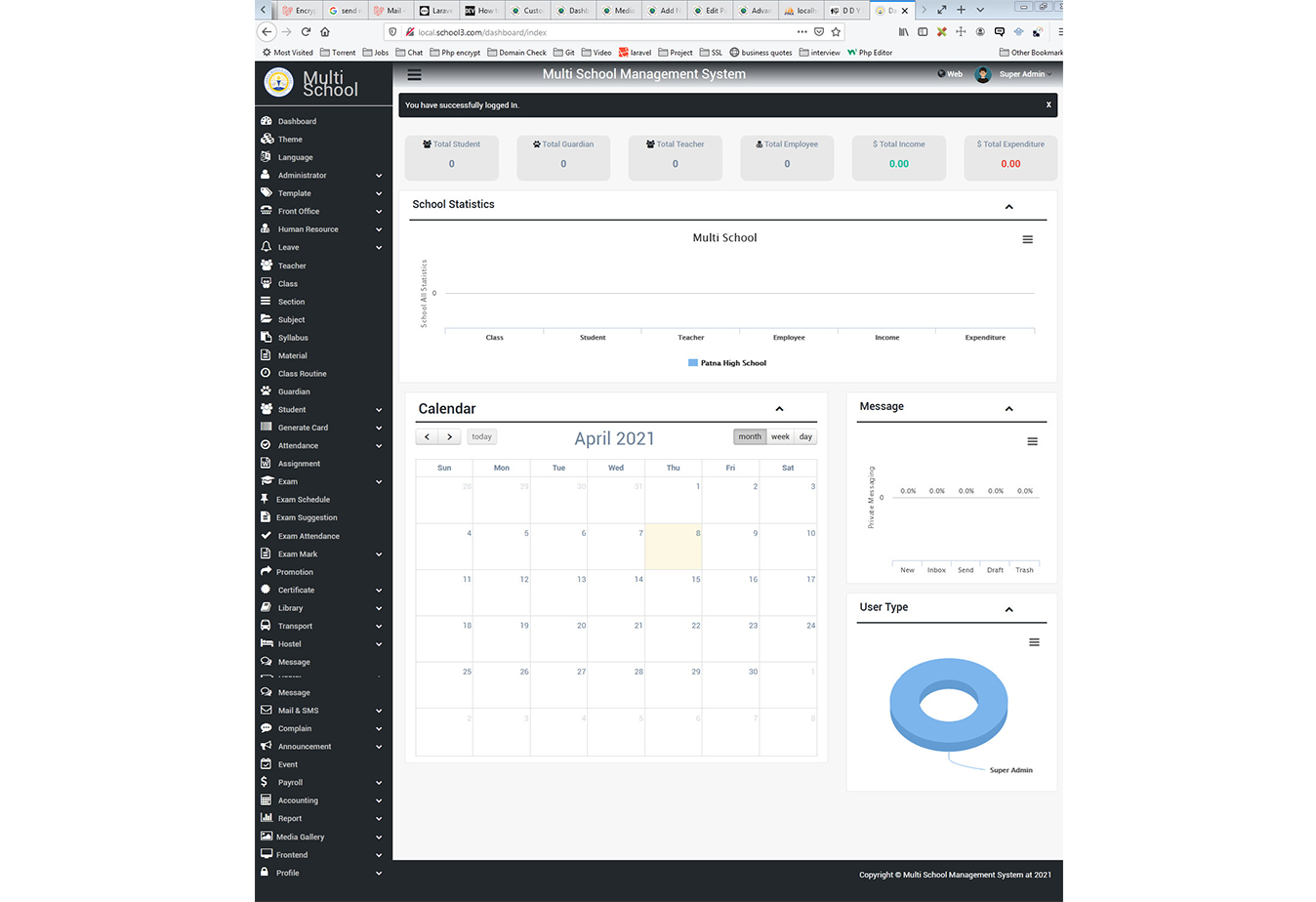
Task: Click the calendar today button
Action: pyautogui.click(x=481, y=437)
